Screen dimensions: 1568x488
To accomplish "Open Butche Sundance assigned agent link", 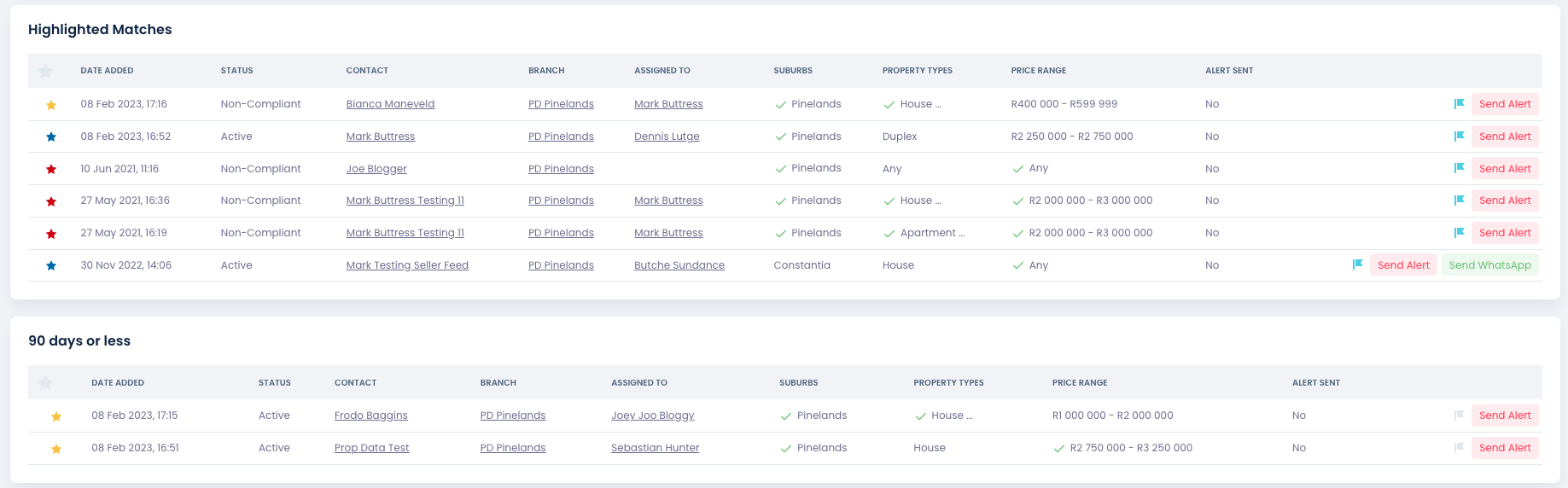I will [x=679, y=265].
